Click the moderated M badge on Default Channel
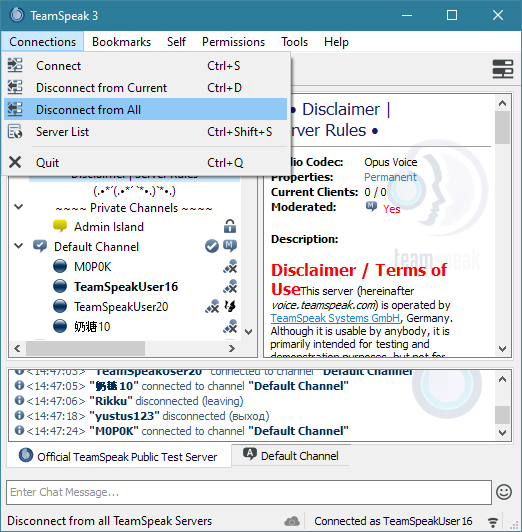The width and height of the screenshot is (522, 532). pos(230,246)
